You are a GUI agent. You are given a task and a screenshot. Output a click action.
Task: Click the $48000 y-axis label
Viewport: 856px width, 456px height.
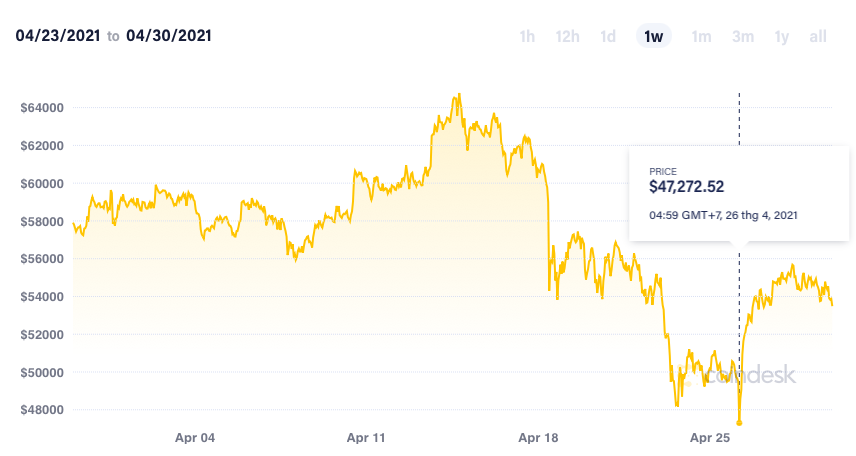(x=42, y=410)
